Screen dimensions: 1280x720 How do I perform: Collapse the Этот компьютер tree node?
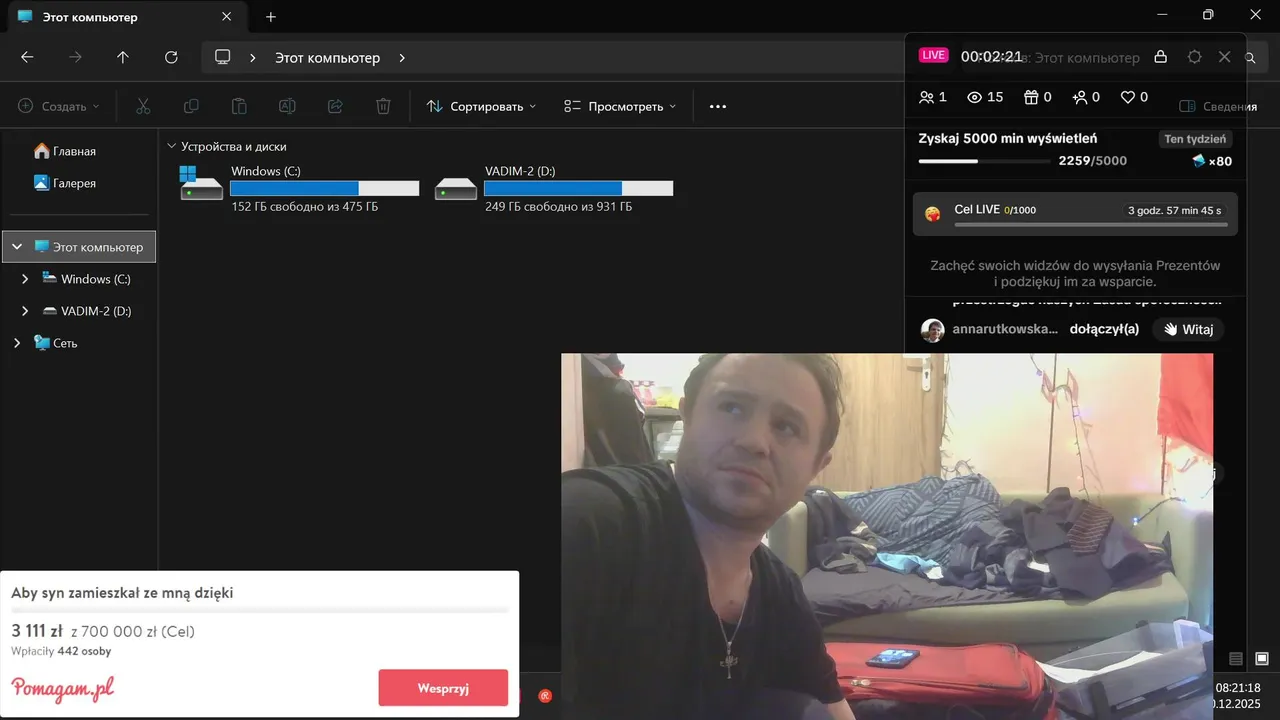(x=17, y=247)
